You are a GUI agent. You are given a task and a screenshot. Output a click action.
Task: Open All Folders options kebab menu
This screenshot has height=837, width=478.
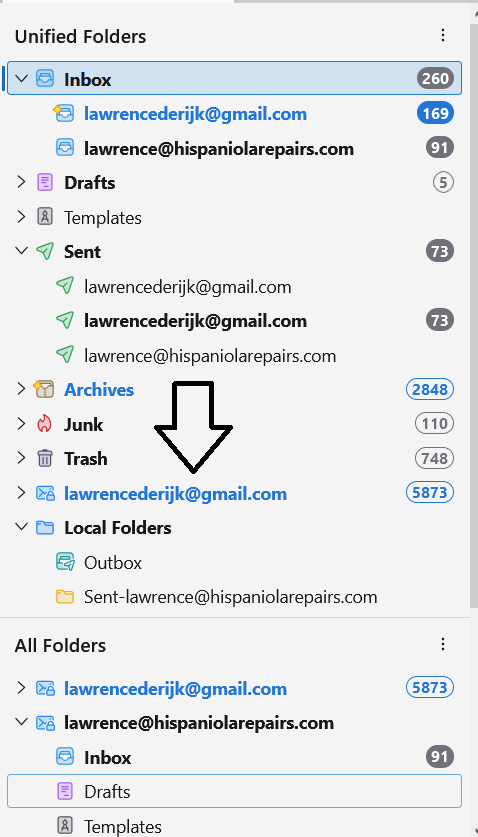click(x=442, y=644)
